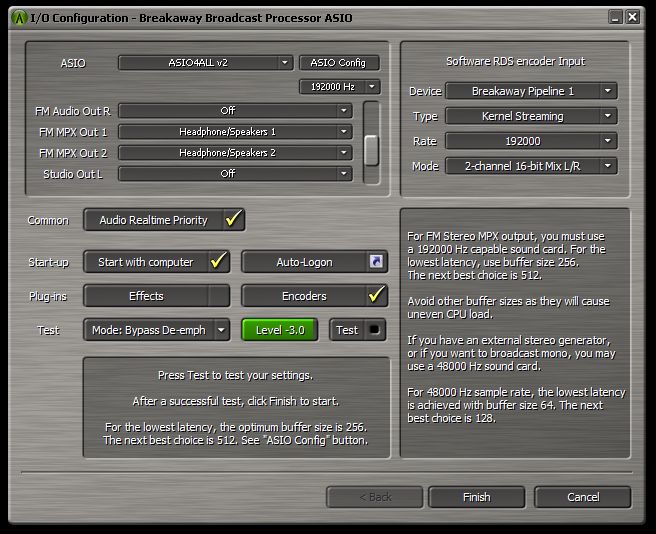Minimize the I/O Configuration window

click(x=615, y=18)
